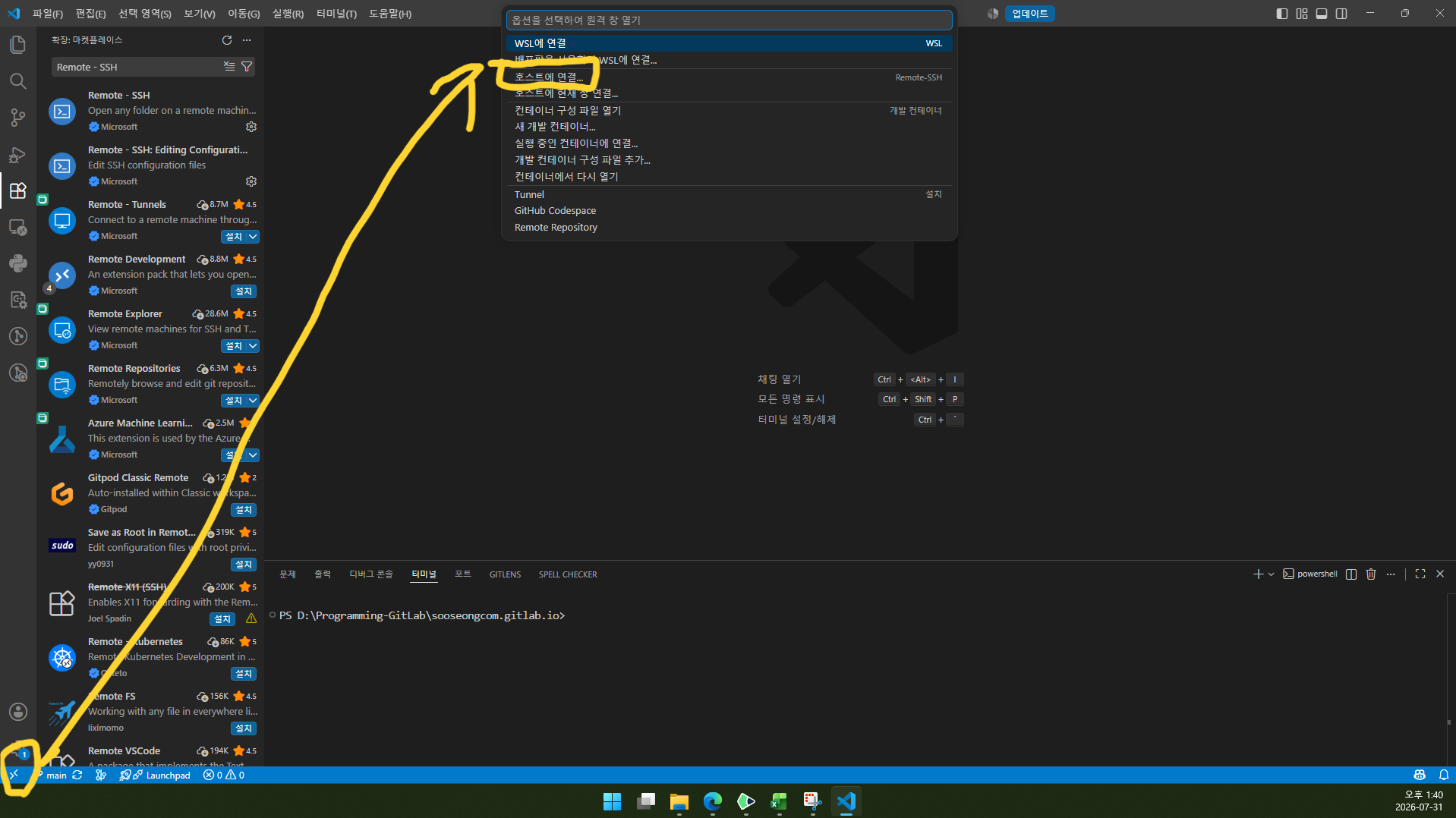
Task: Click the main branch in status bar
Action: 52,775
